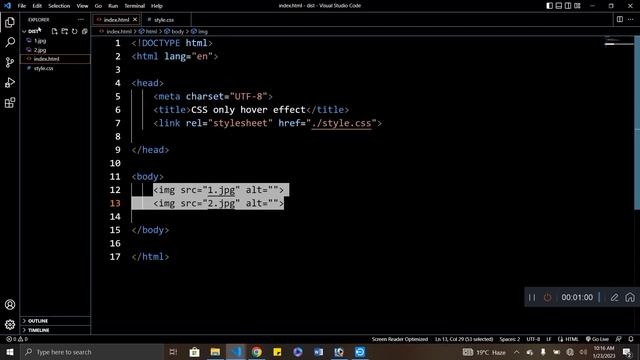Open the Selection menu
640x360 pixels.
click(x=59, y=6)
